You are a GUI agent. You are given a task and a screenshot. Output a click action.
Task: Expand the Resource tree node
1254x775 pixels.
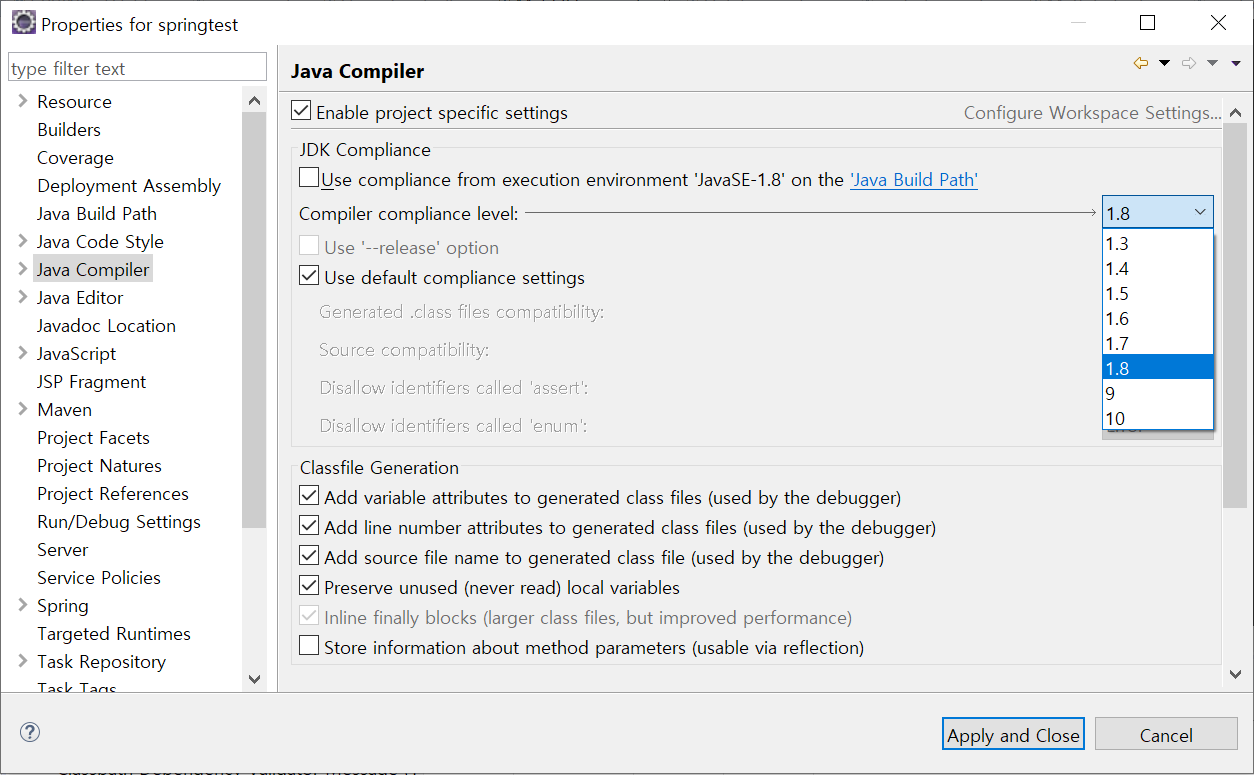pyautogui.click(x=22, y=101)
